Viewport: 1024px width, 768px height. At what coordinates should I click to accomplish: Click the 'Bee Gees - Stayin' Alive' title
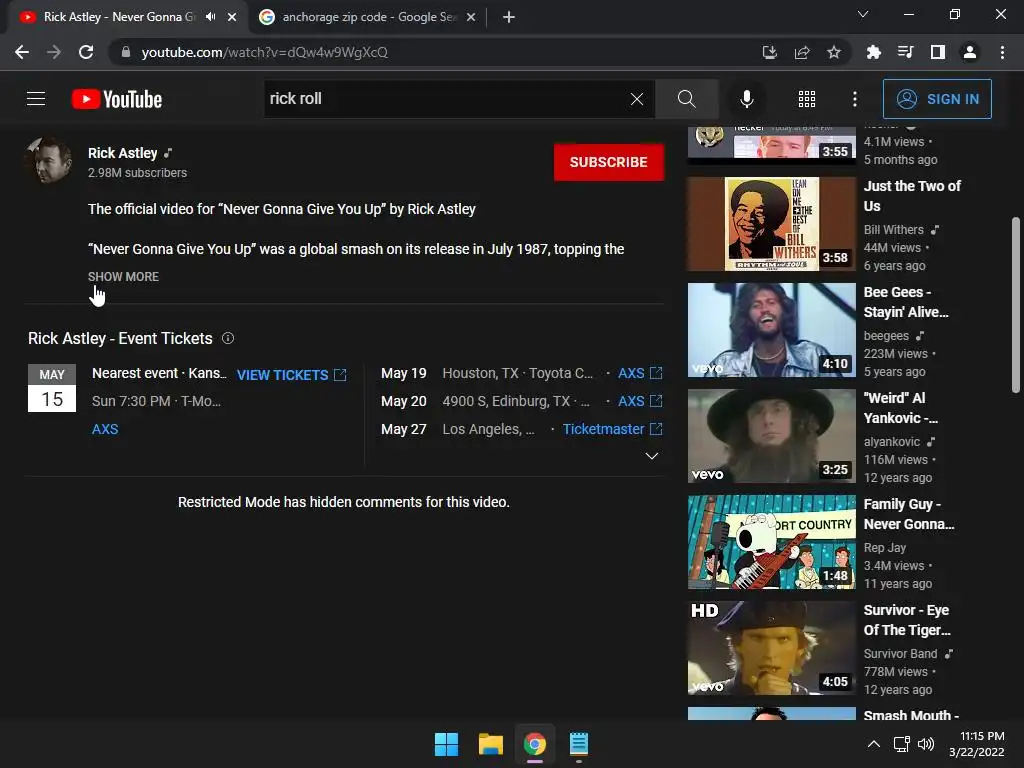pos(906,302)
